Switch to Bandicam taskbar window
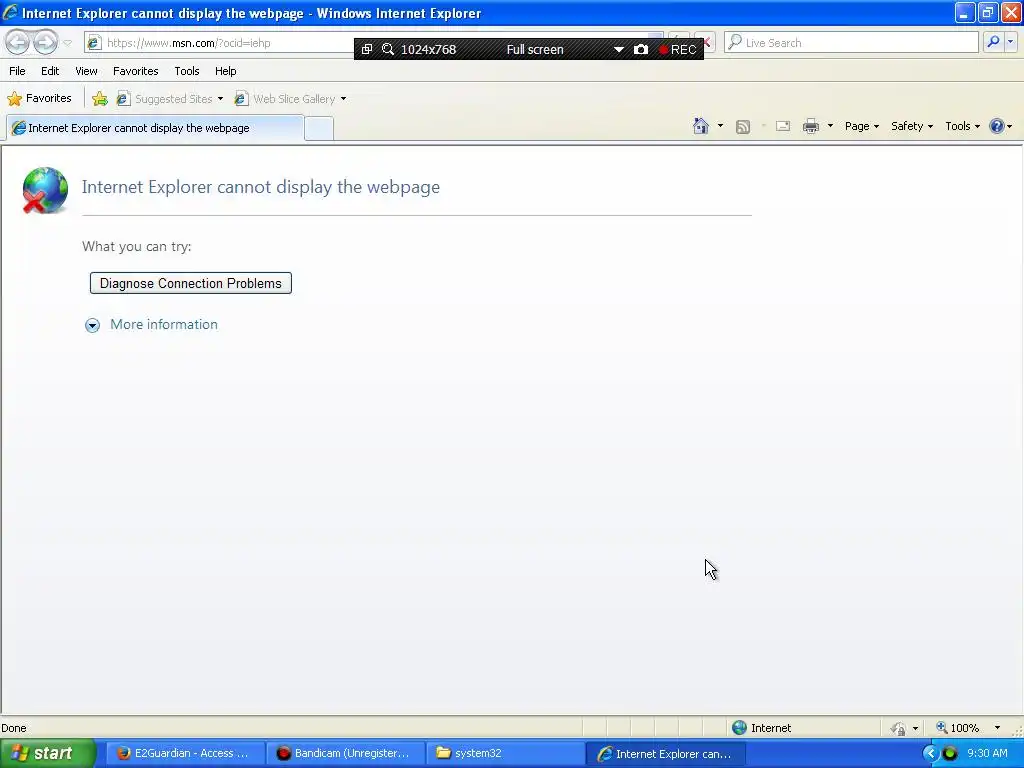The height and width of the screenshot is (768, 1024). coord(345,754)
